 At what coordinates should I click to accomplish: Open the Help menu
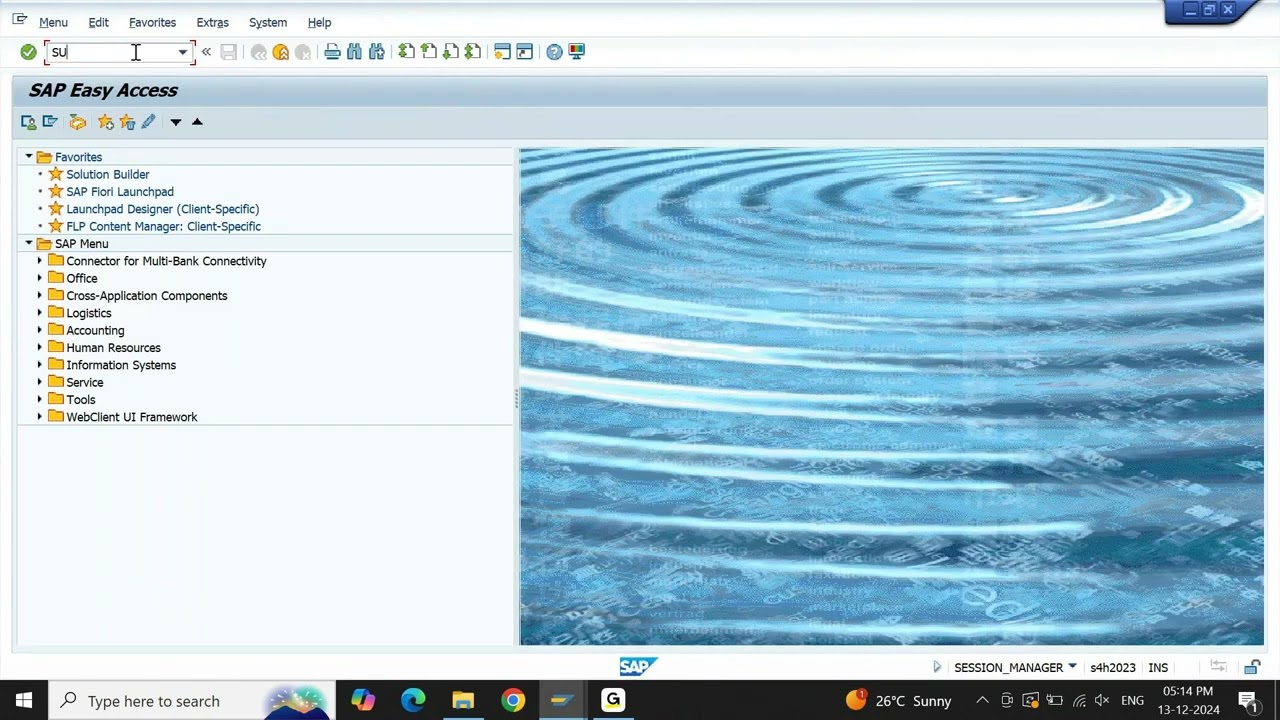coord(319,22)
